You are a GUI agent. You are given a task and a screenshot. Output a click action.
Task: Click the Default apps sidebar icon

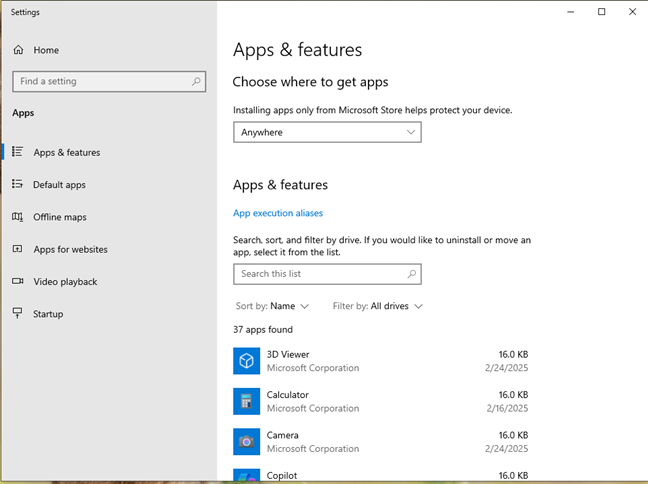[x=17, y=184]
